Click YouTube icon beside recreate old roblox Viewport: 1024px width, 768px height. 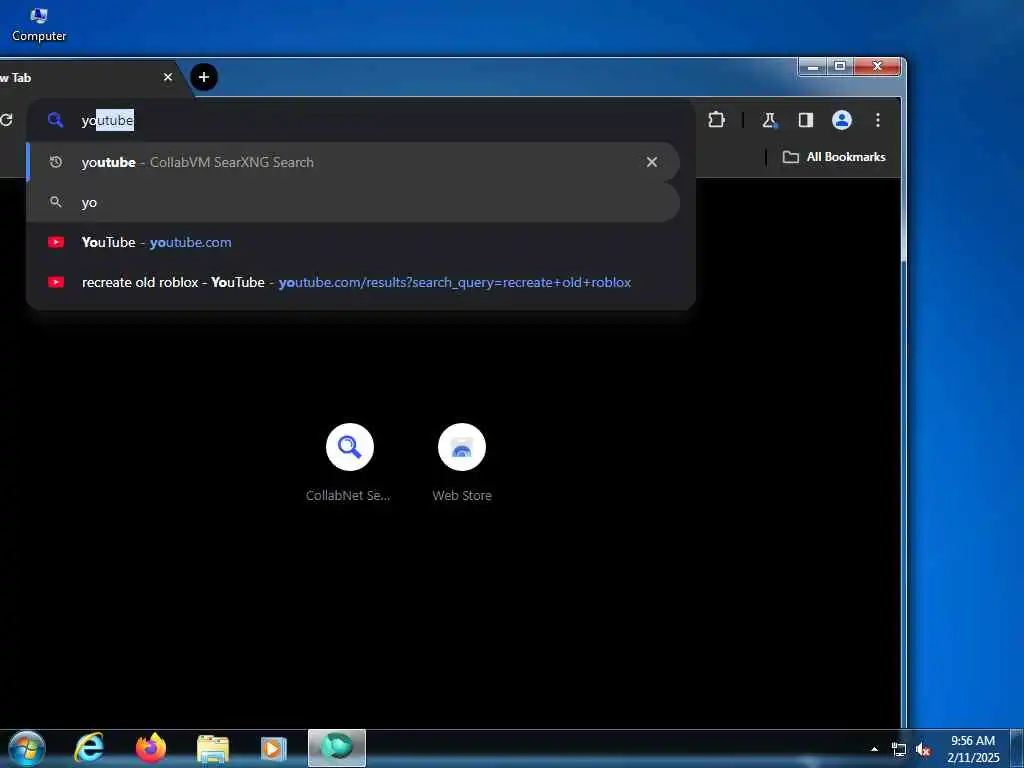(x=56, y=282)
